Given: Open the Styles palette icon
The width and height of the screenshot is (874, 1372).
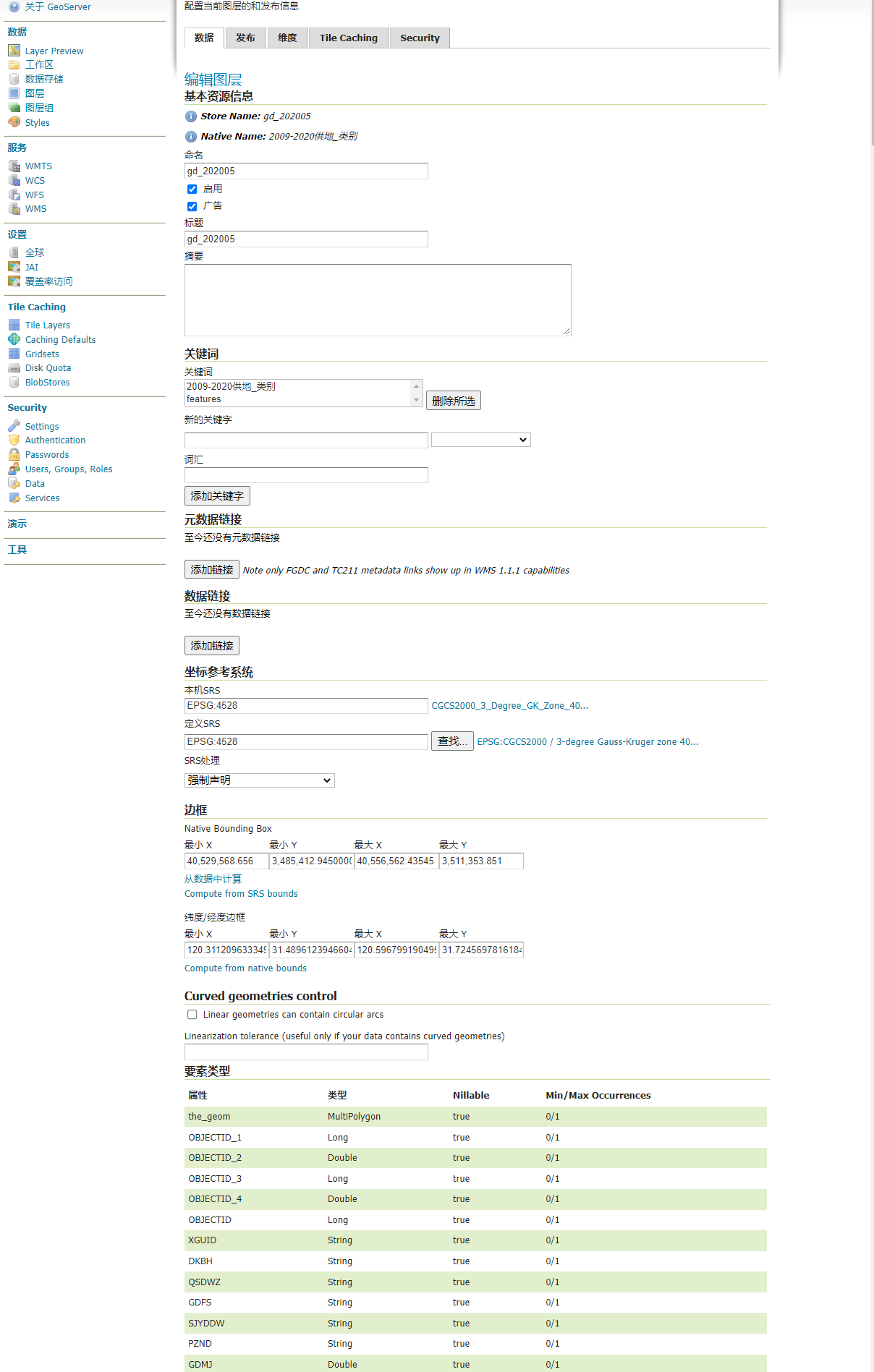Looking at the screenshot, I should 14,122.
